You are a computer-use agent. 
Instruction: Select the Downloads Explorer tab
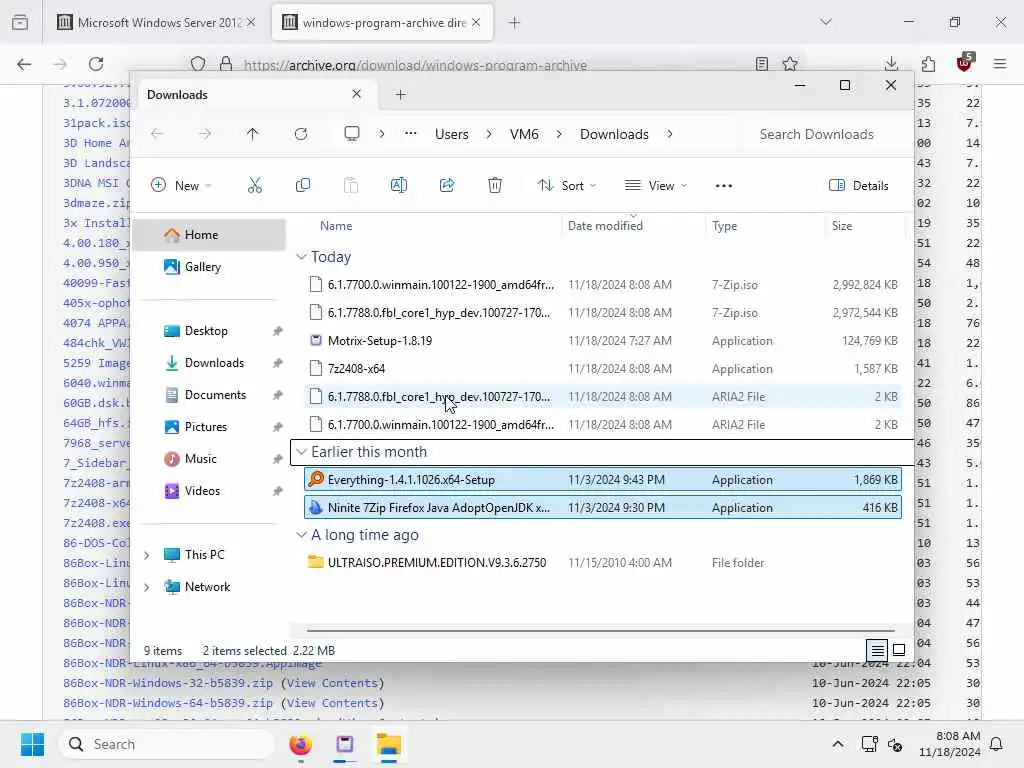point(255,95)
